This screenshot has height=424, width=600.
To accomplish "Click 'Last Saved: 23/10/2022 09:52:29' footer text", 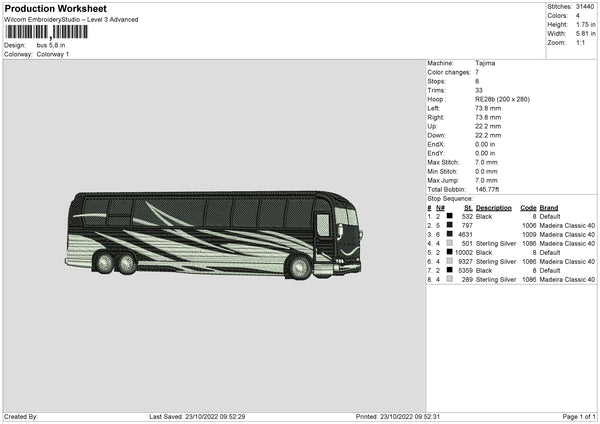I will point(197,416).
